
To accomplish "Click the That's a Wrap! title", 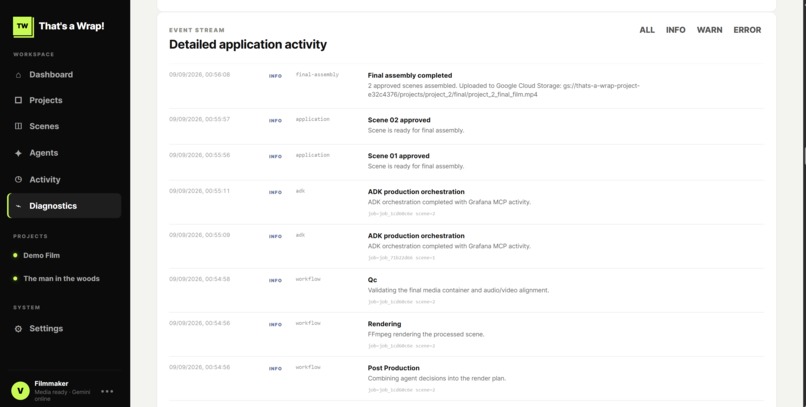I will (71, 26).
